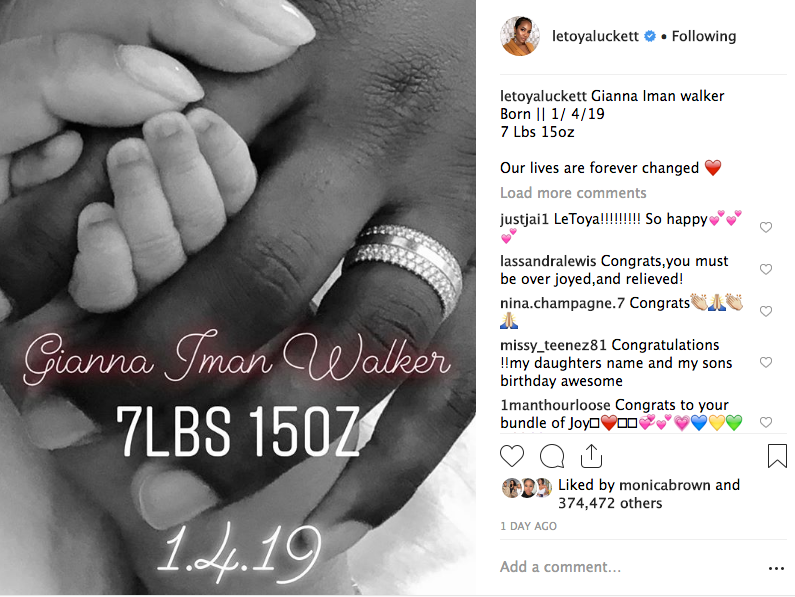Open the baby hand photo
The width and height of the screenshot is (795, 597).
point(238,297)
